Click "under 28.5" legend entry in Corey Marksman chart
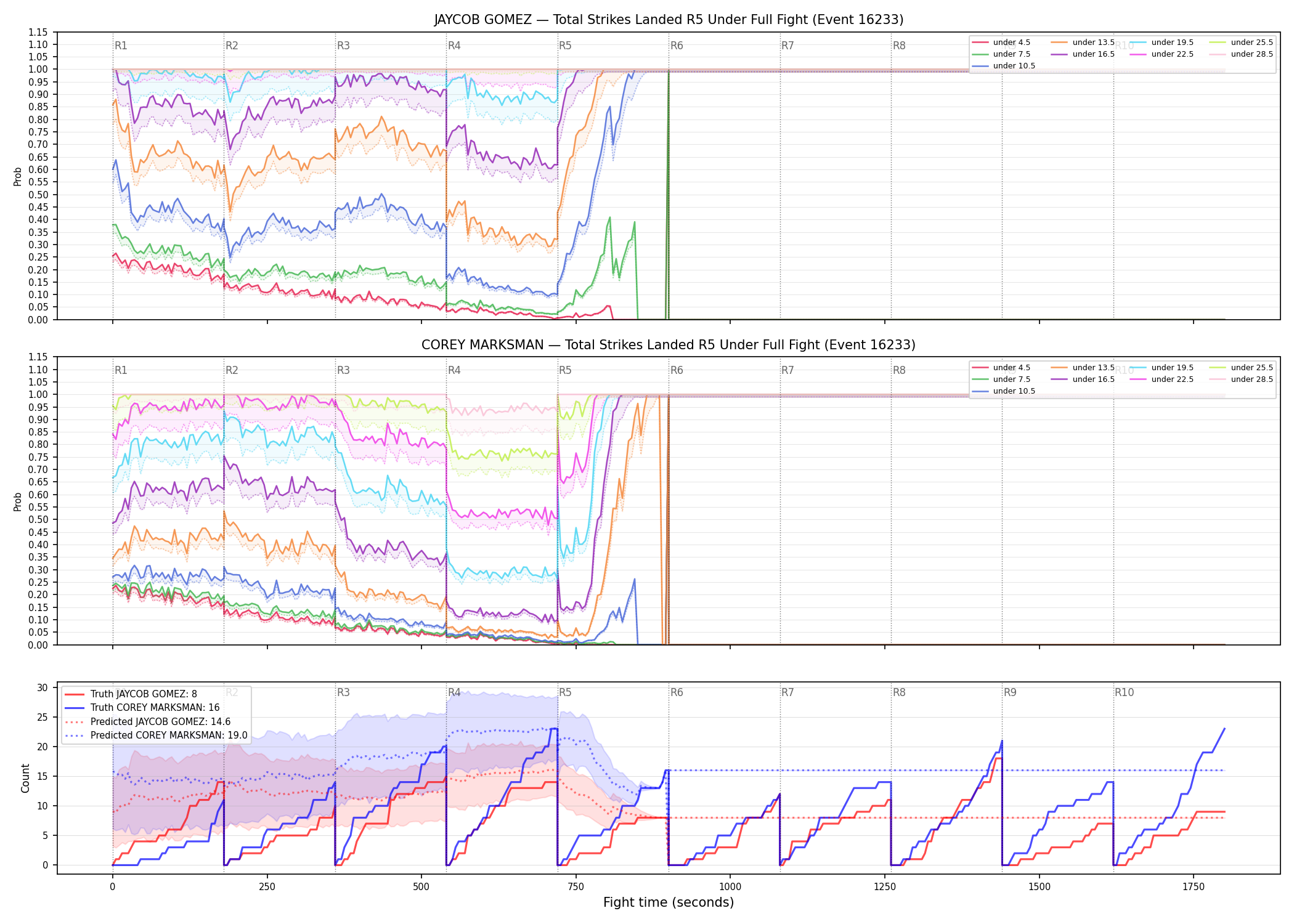The width and height of the screenshot is (1294, 924). (1242, 379)
